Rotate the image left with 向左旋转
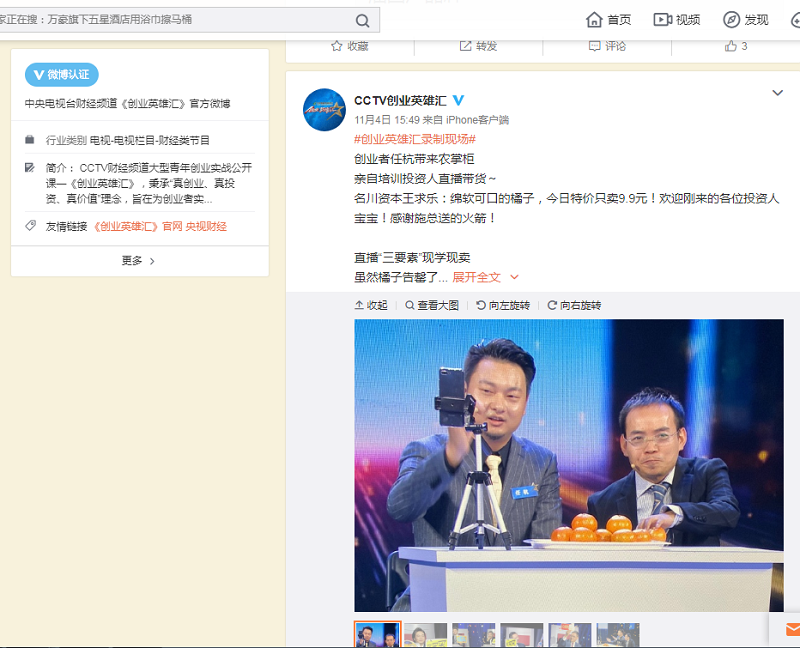800x648 pixels. [503, 305]
